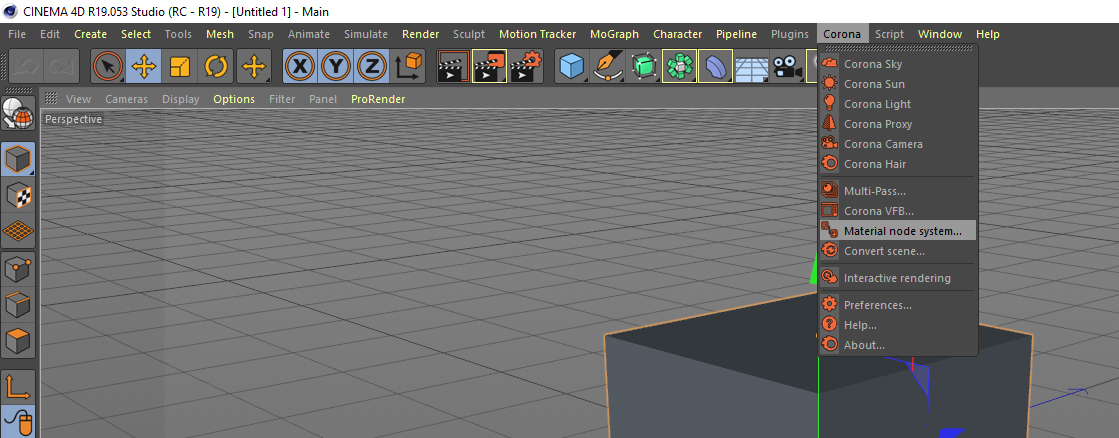Switch to Polygons mode
Screen dimensions: 1119x438
pos(18,341)
